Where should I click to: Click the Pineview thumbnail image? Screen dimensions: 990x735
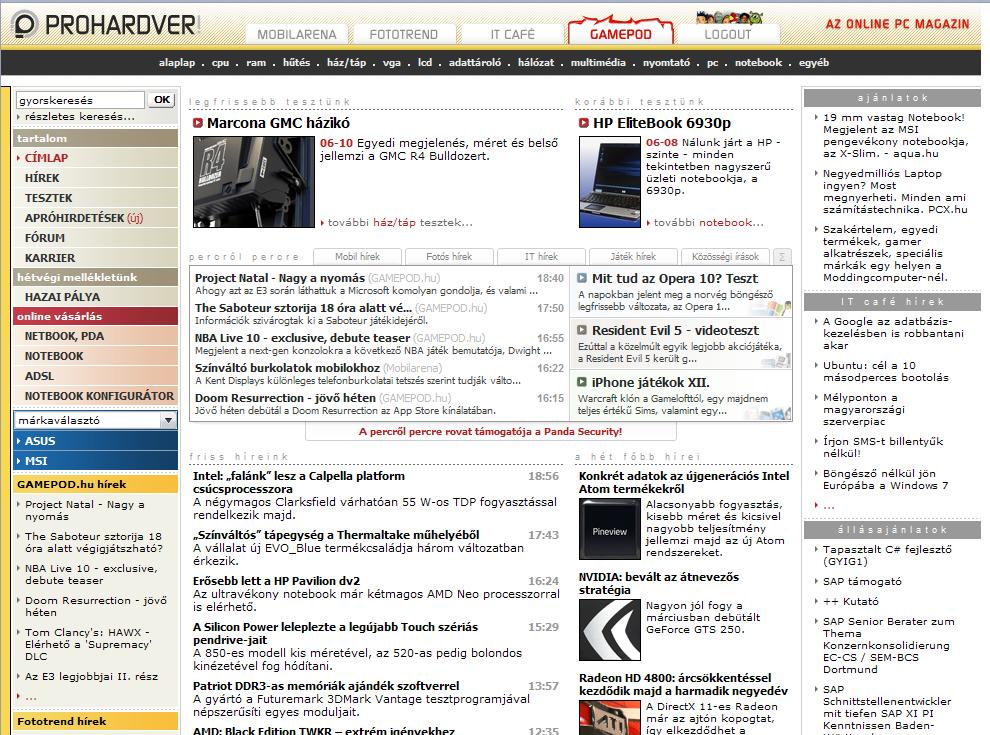[610, 529]
